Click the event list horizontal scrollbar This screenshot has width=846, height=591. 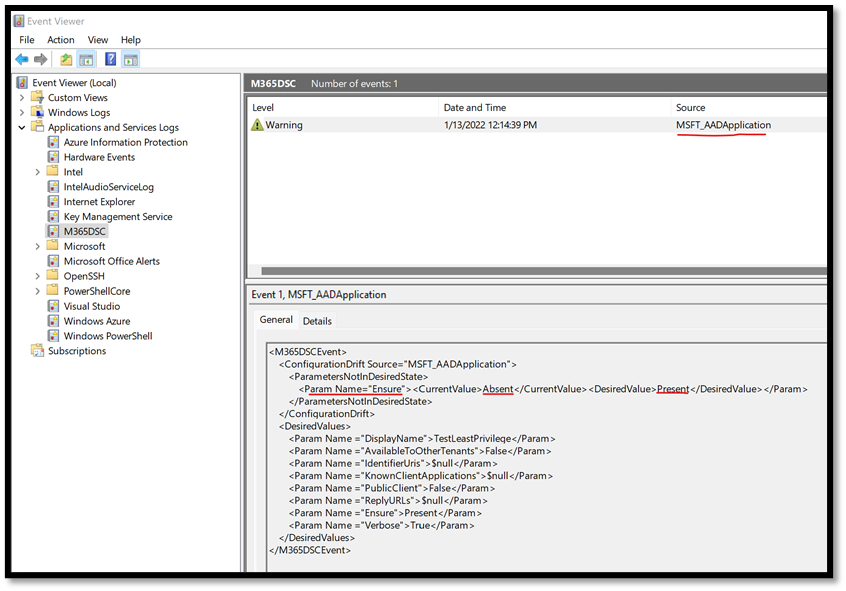coord(544,271)
